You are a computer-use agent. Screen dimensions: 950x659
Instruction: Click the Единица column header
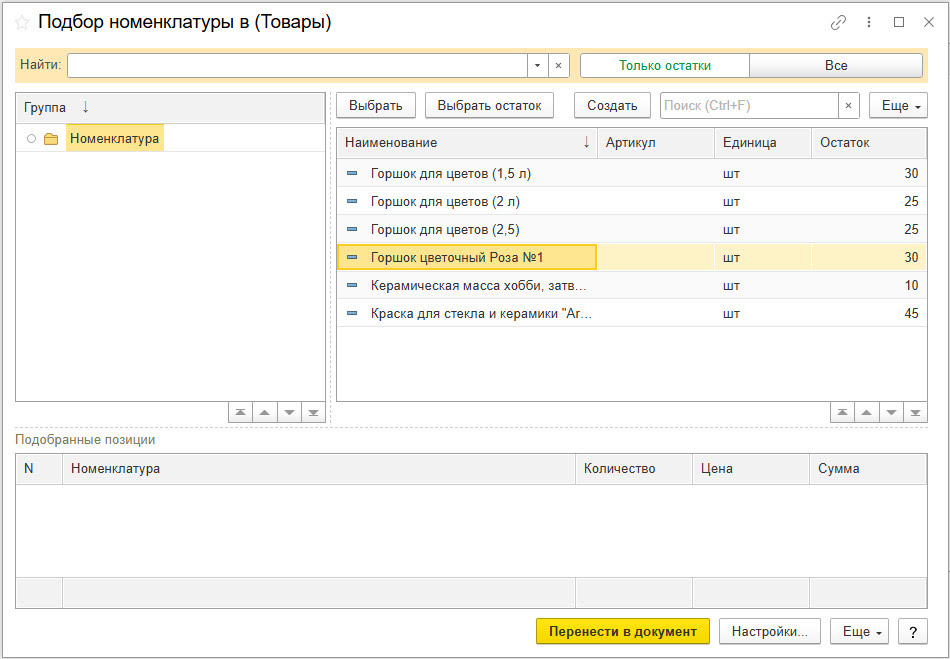coord(763,143)
